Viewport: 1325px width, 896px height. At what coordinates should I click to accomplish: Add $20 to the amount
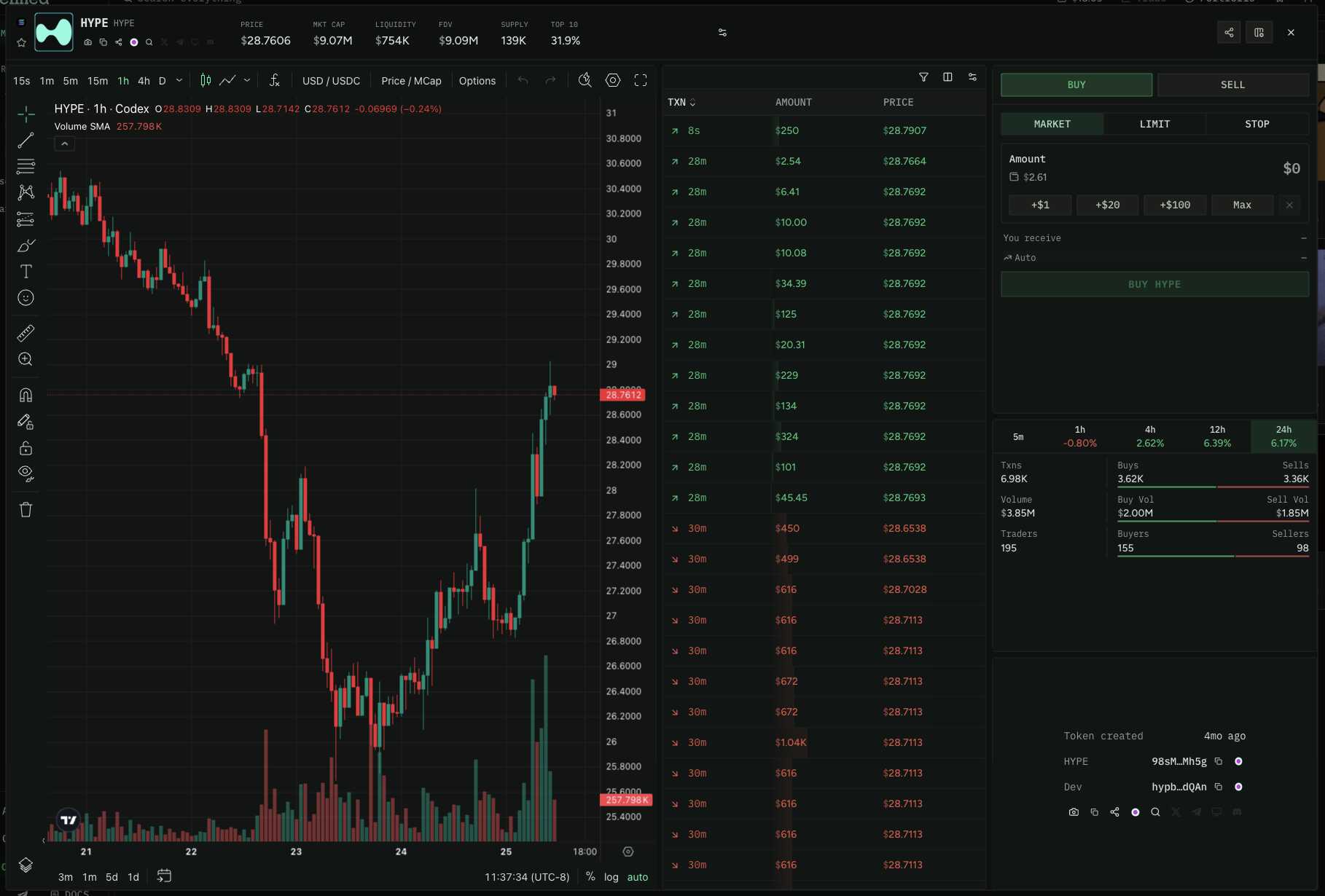1108,205
